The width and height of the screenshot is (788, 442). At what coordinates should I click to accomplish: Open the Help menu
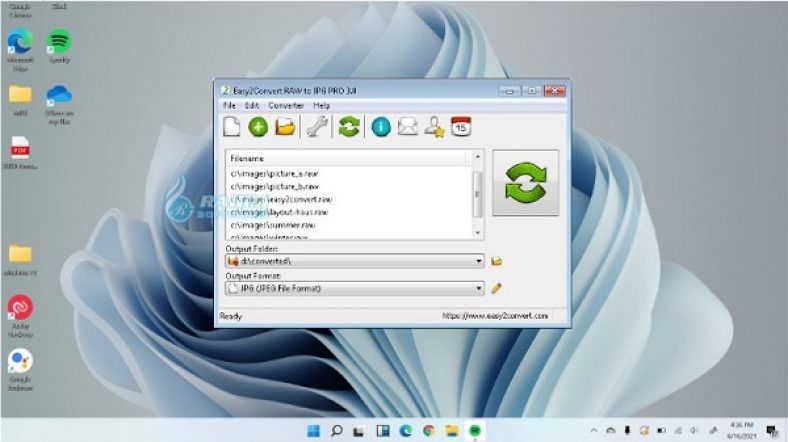tap(322, 105)
